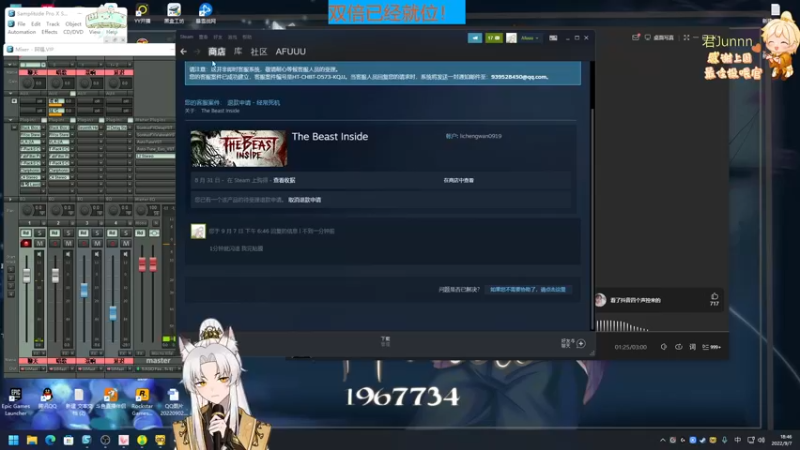Open the Edit menu in Samplitude
Image resolution: width=800 pixels, height=450 pixels.
click(x=35, y=24)
